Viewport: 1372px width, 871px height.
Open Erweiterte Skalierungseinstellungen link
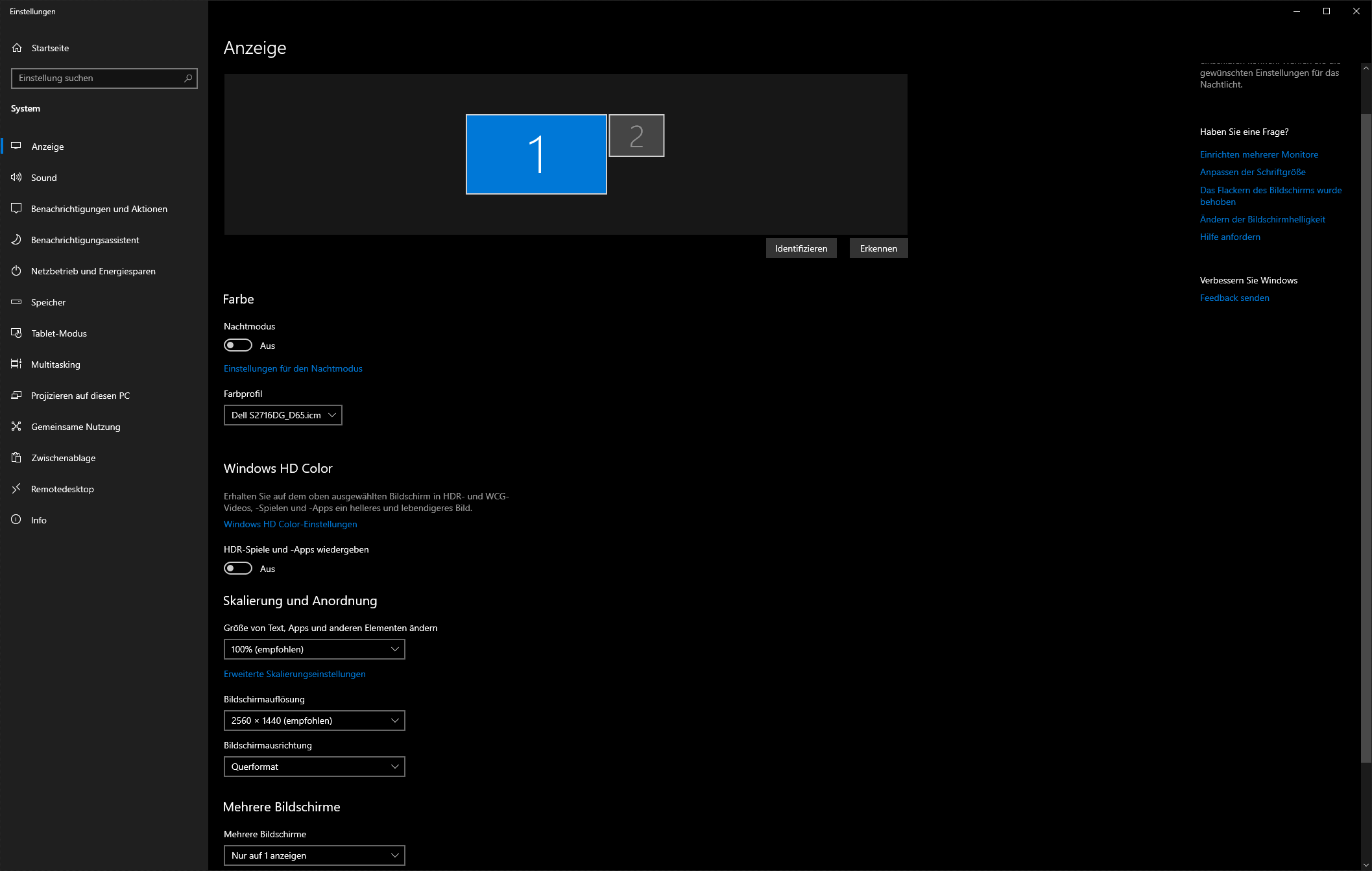(x=295, y=674)
